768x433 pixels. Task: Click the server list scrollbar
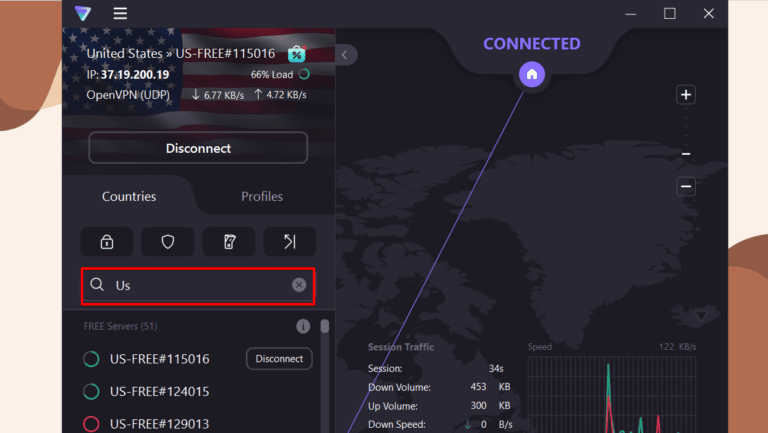coord(325,326)
